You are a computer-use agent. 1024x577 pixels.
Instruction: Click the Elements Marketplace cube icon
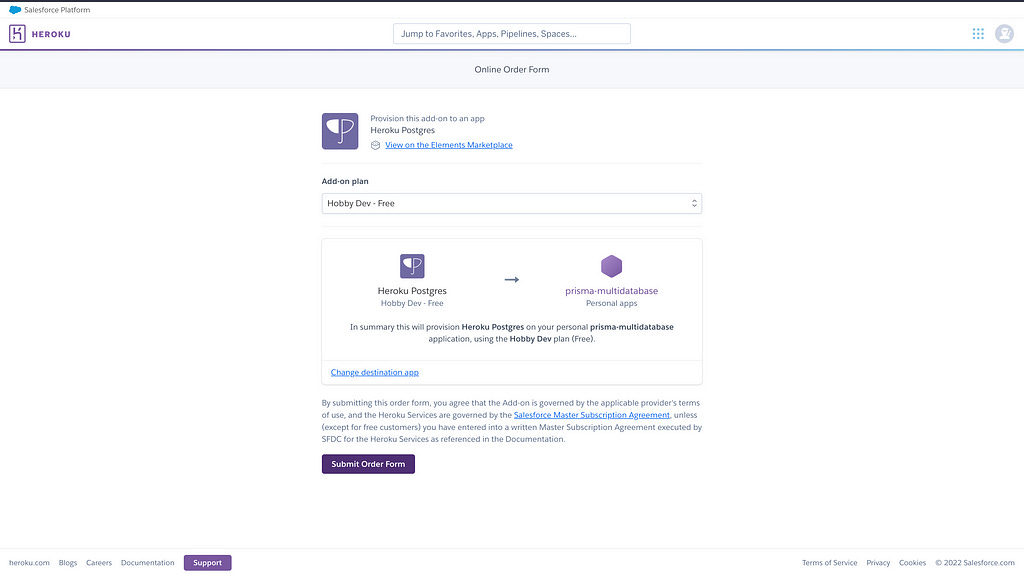[376, 146]
